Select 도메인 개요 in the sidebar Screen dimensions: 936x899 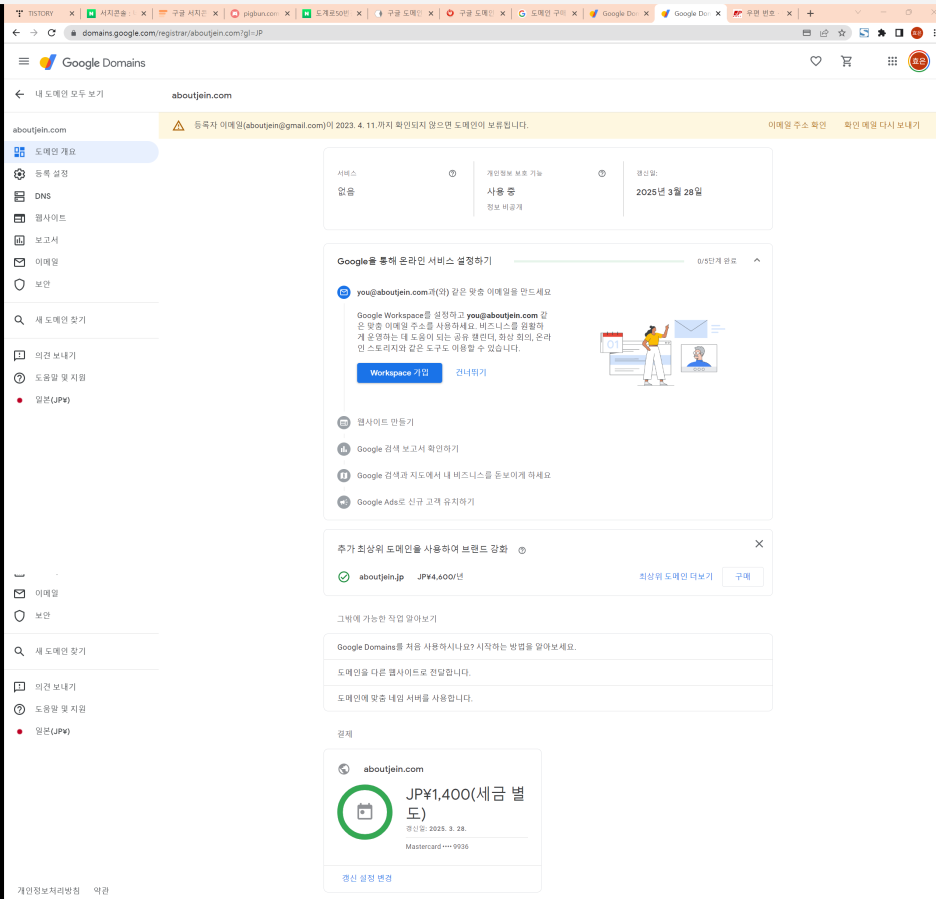pos(81,152)
